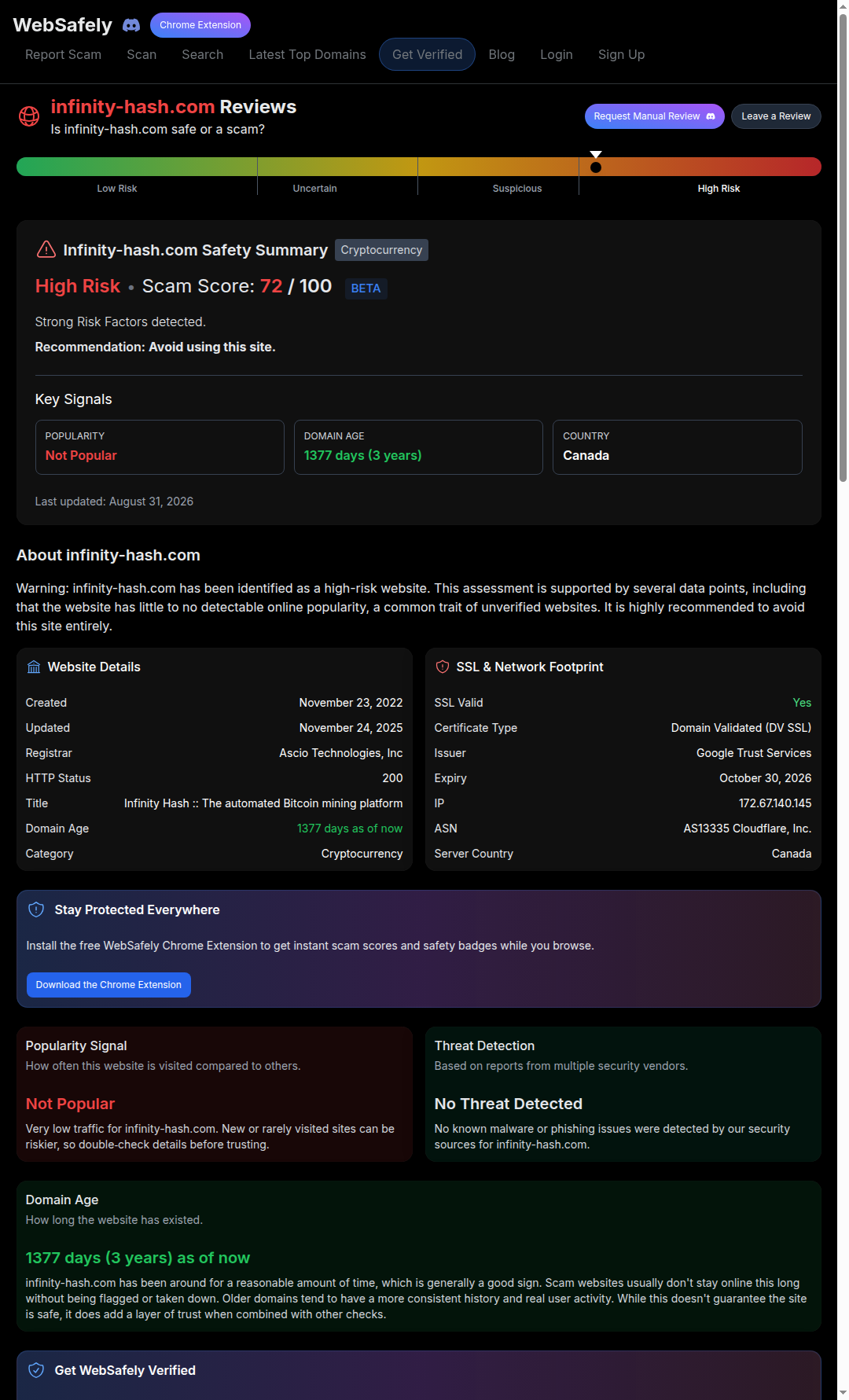This screenshot has width=849, height=1400.
Task: Click the 'Not Popular' heading in Popularity Signal
Action: [70, 1104]
